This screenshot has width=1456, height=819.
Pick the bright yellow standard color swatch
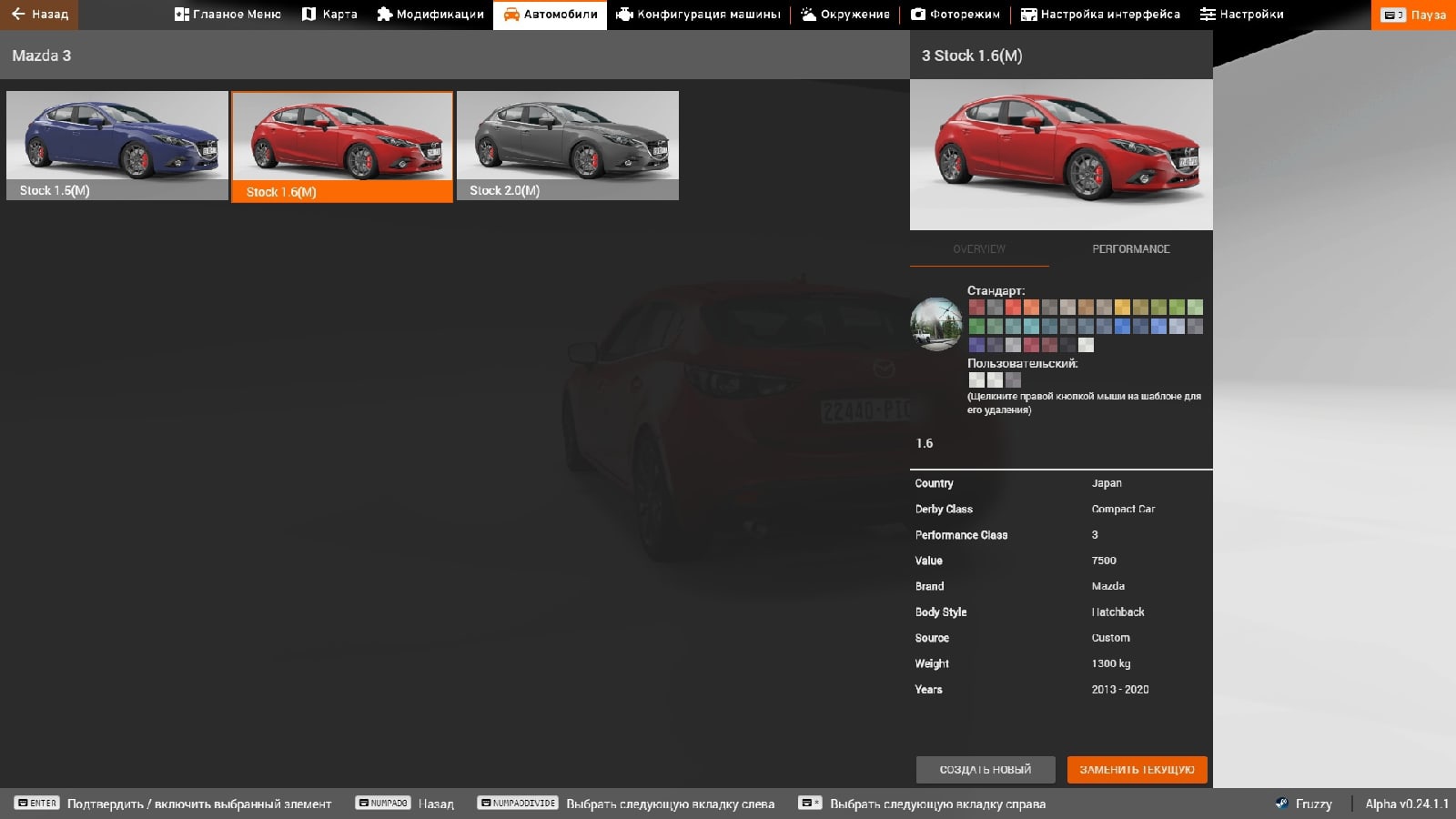[1122, 307]
